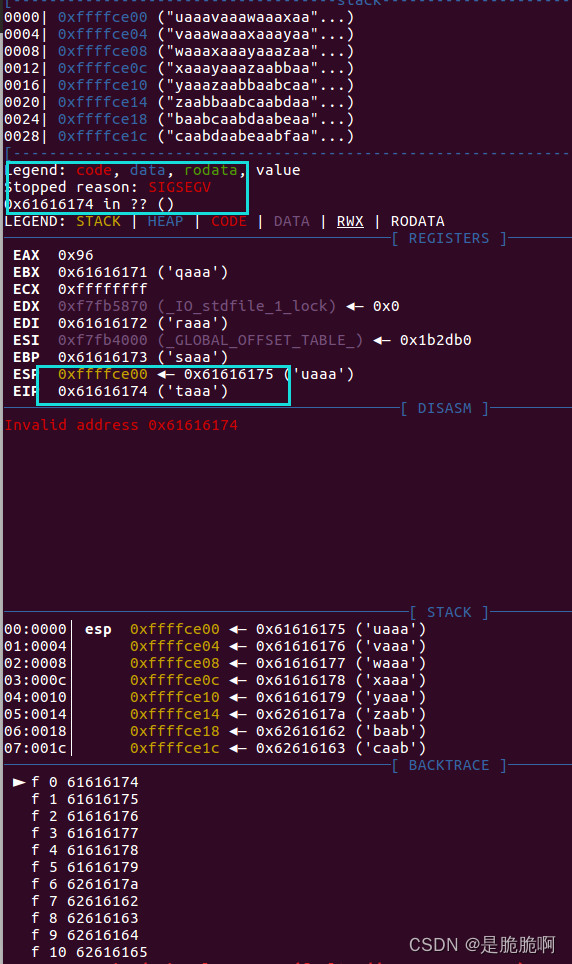Click value 0x1b2db0 in ESI row
Screen dimensions: 572x964
pos(435,340)
